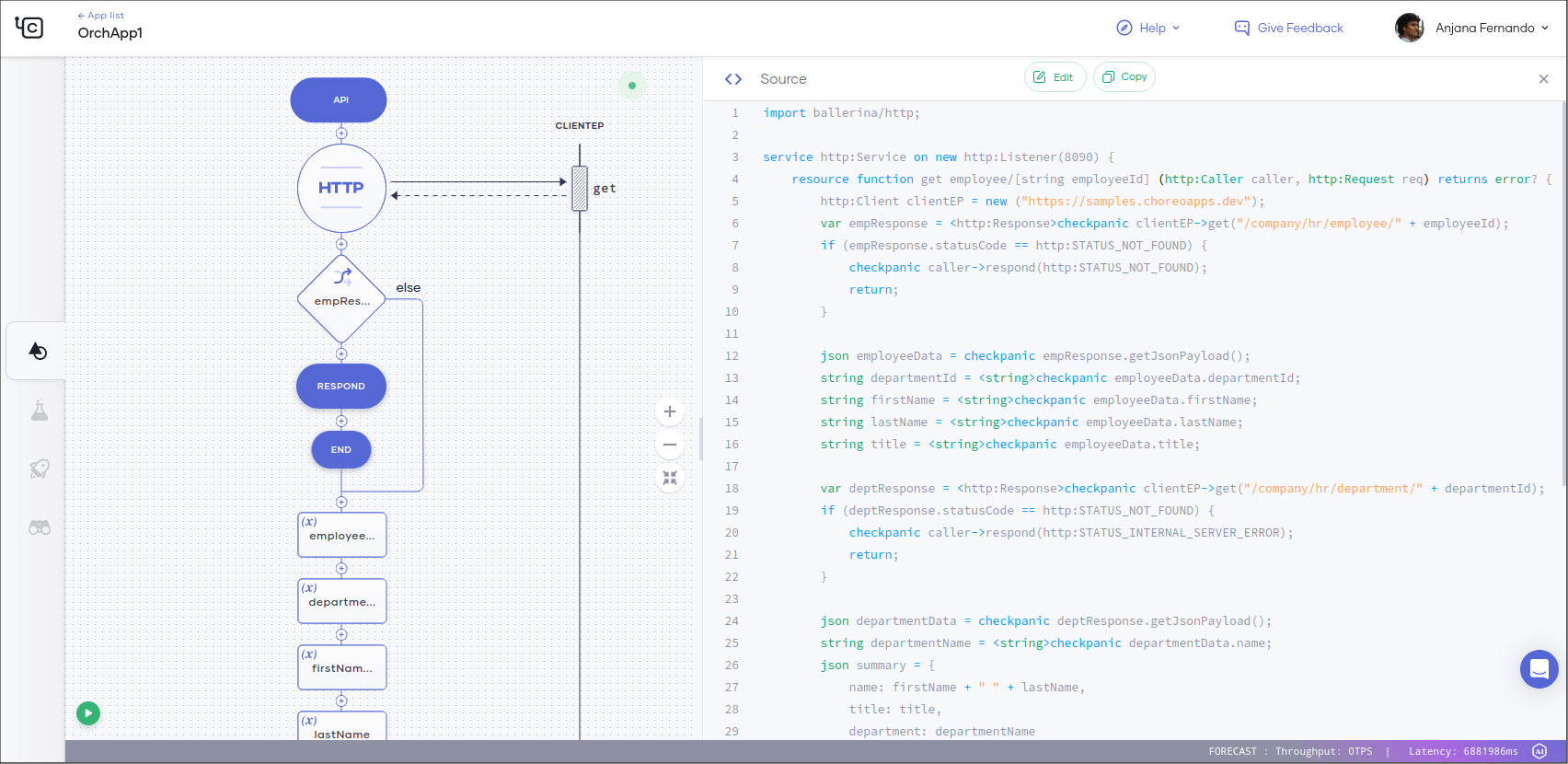
Task: Click the RESPOND node
Action: (x=341, y=387)
